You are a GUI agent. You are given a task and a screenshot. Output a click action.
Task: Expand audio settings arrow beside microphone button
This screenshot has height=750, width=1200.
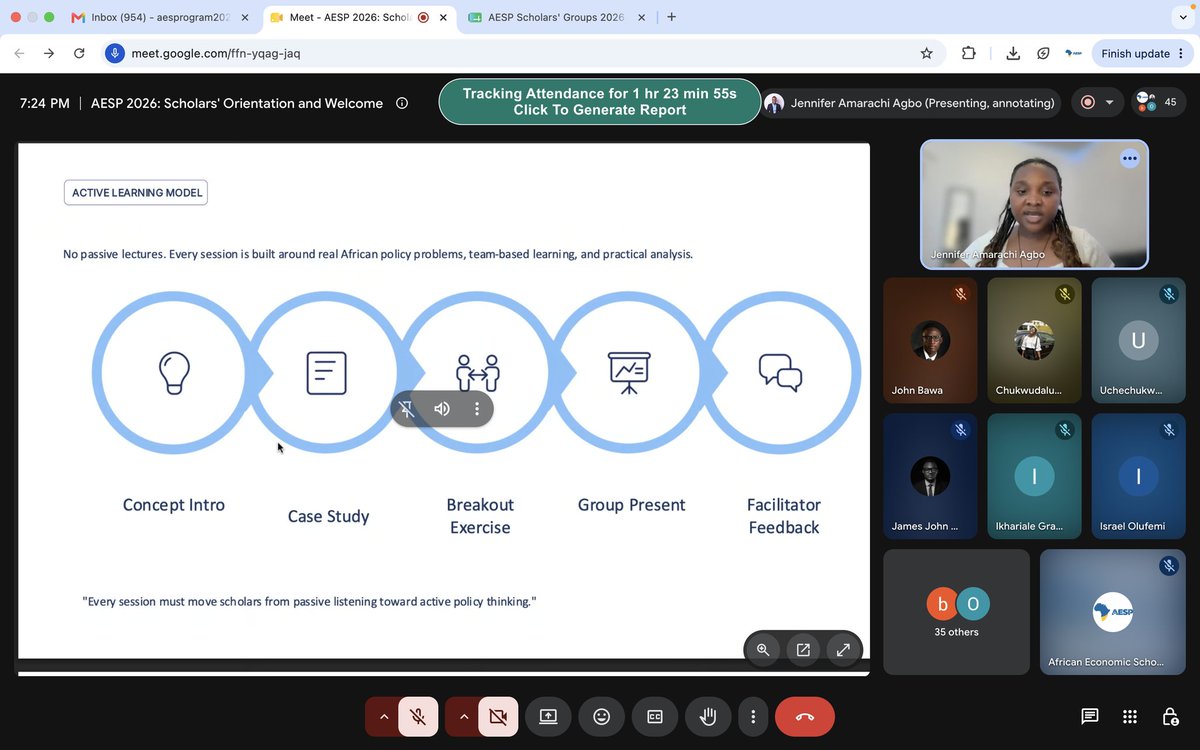383,717
